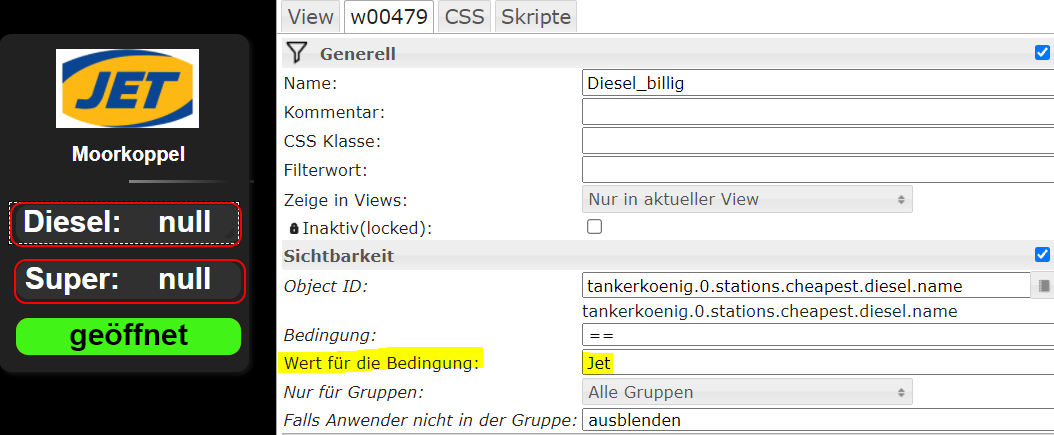The image size is (1054, 435).
Task: Select the Diesel: null widget
Action: pos(124,223)
